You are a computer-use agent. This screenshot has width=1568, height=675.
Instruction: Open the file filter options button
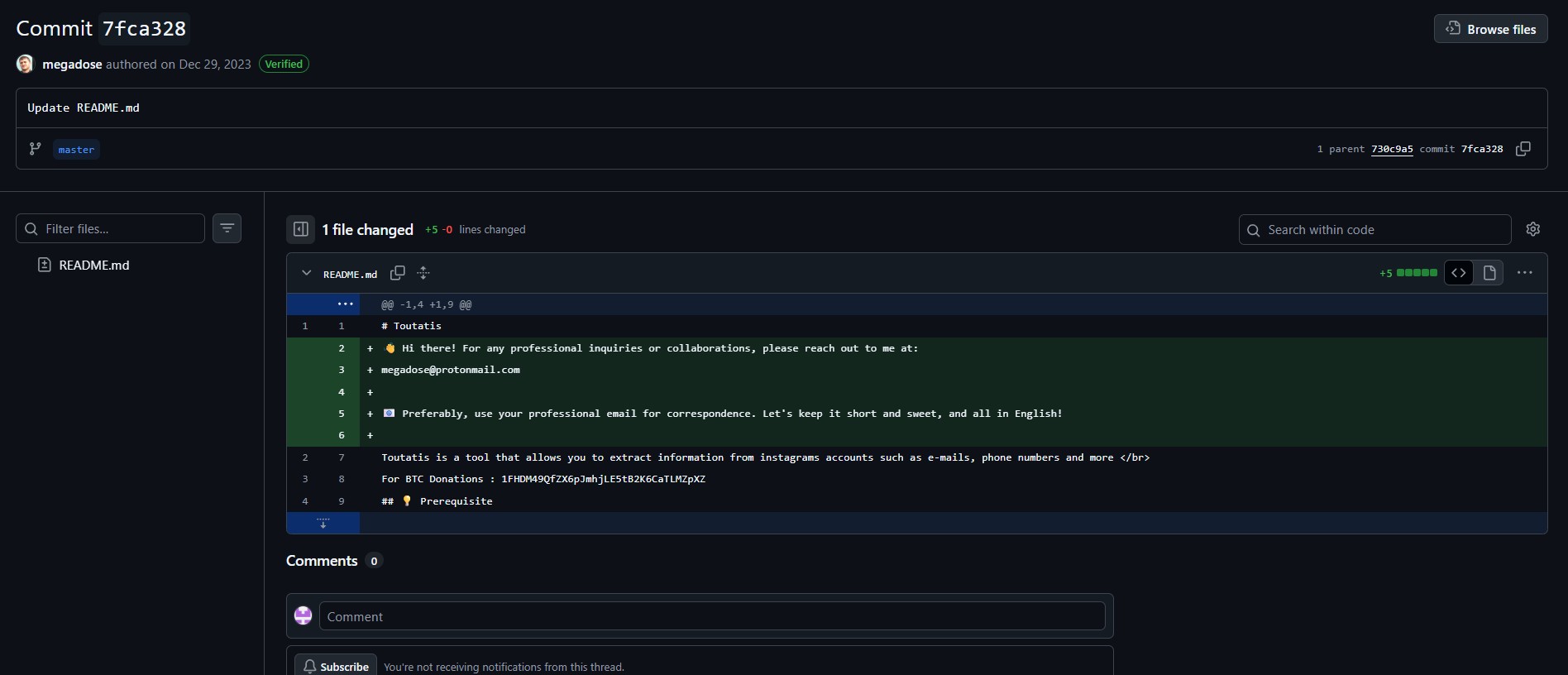click(x=227, y=228)
